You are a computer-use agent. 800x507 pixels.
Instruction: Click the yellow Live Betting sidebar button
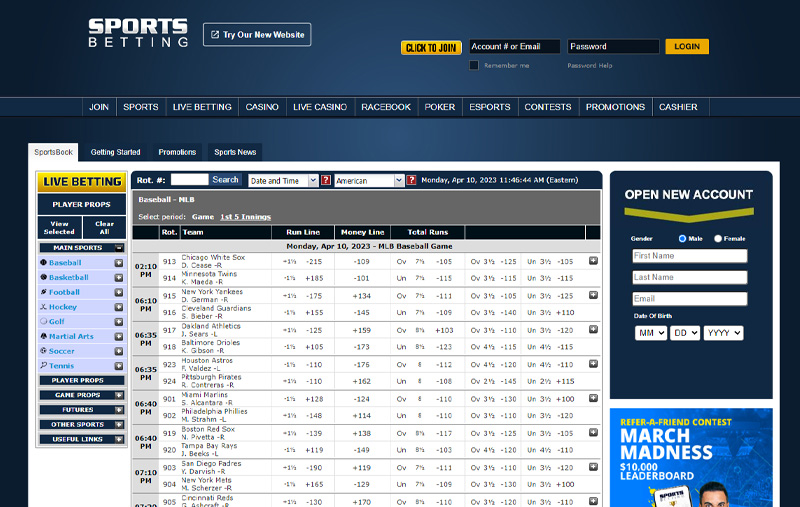[x=82, y=182]
